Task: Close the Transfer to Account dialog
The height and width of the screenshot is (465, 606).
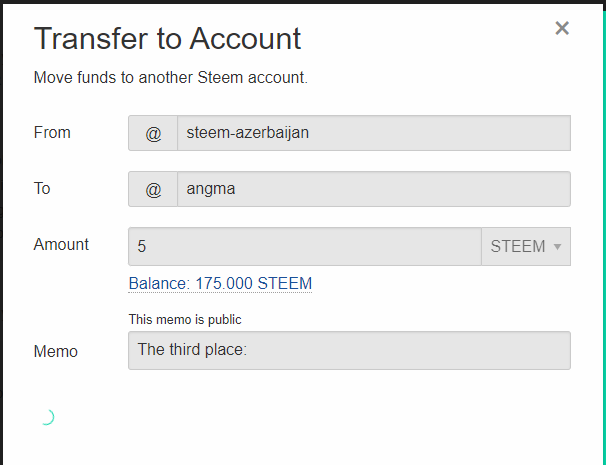Action: click(x=562, y=28)
